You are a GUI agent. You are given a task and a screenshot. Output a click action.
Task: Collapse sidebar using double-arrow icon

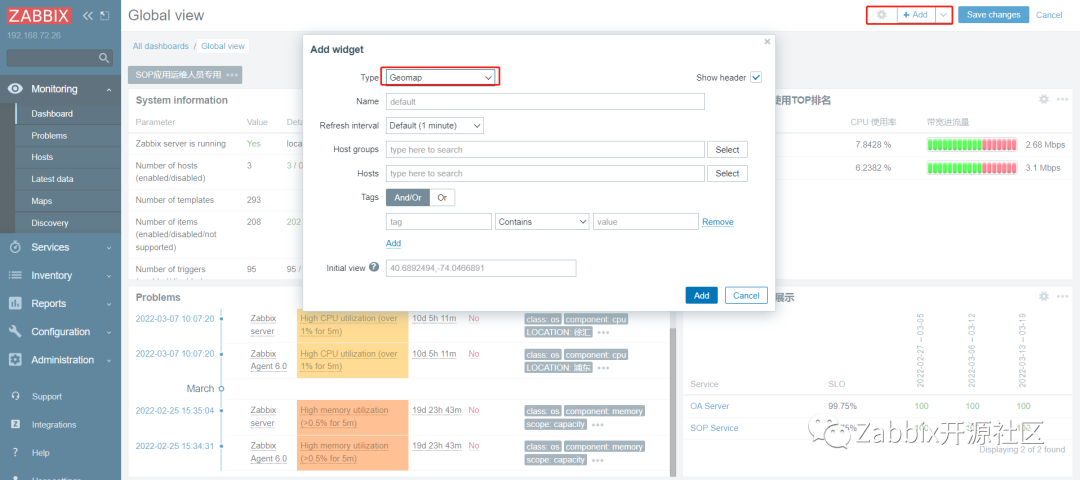(88, 15)
